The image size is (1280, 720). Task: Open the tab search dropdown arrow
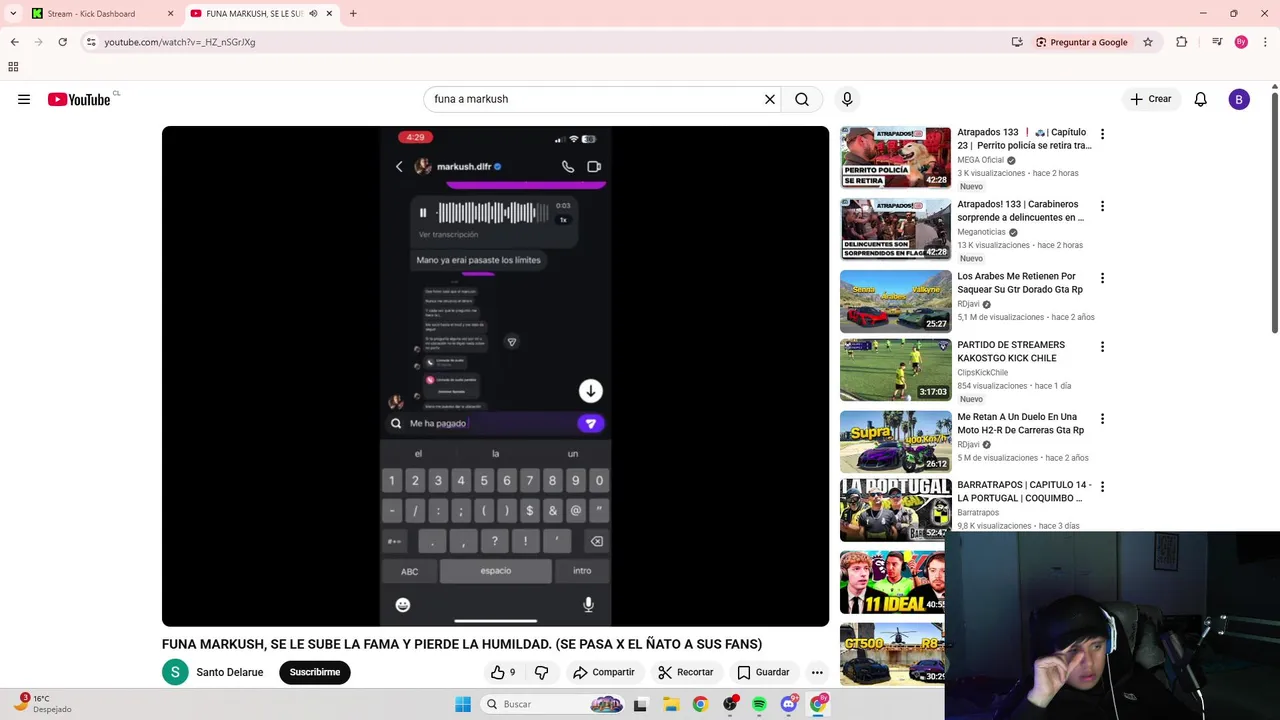coord(13,14)
